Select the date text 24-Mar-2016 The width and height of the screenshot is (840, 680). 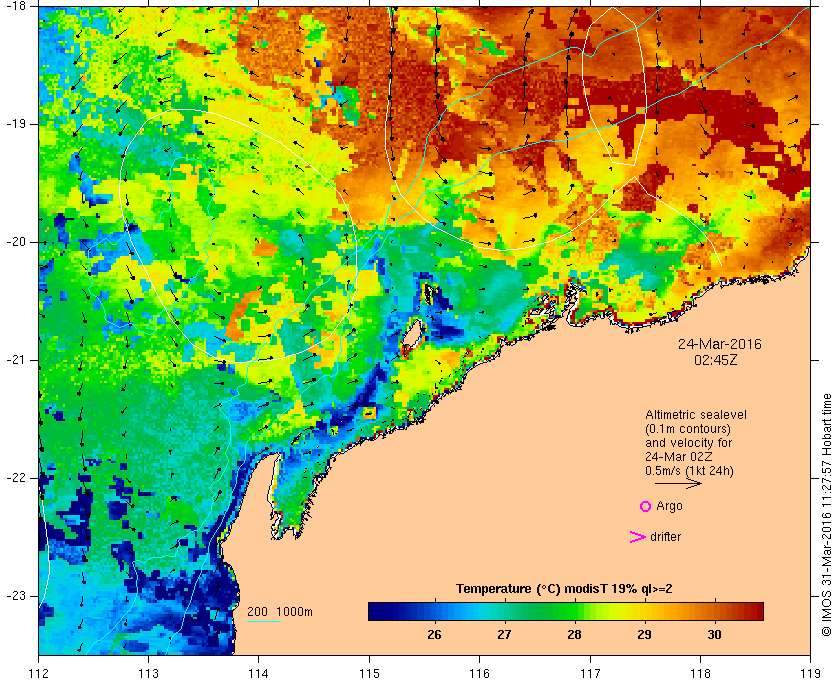coord(719,344)
